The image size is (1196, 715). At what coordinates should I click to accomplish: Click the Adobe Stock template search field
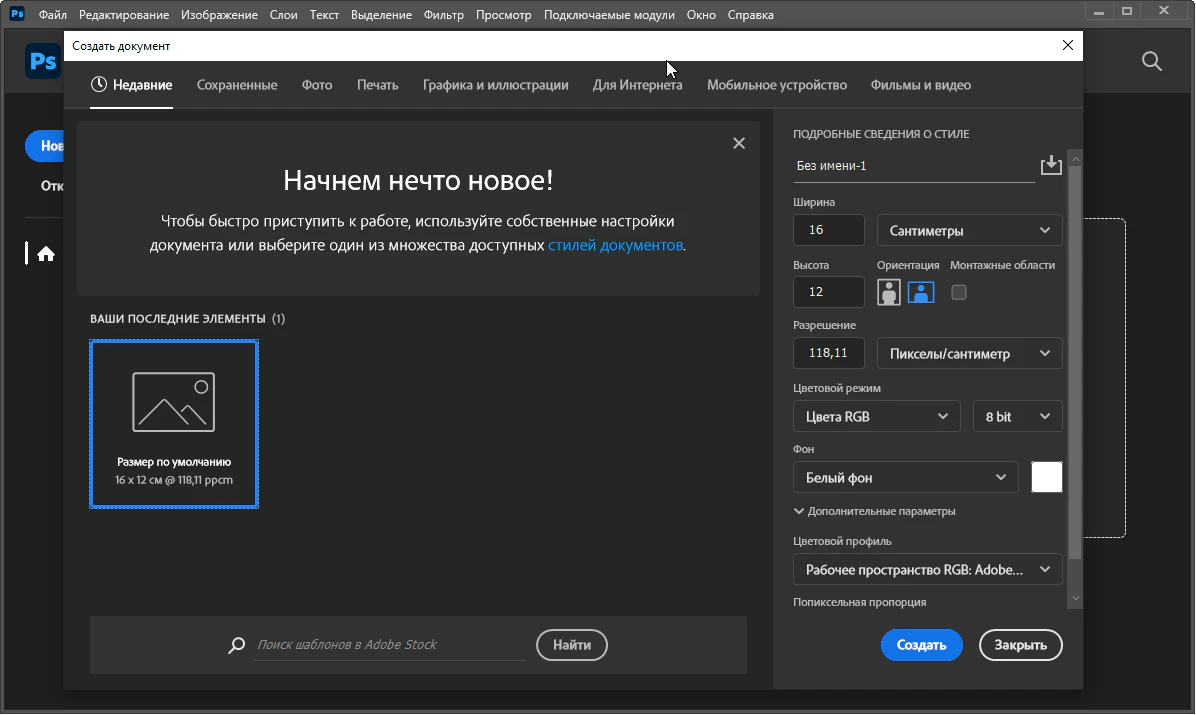tap(389, 645)
